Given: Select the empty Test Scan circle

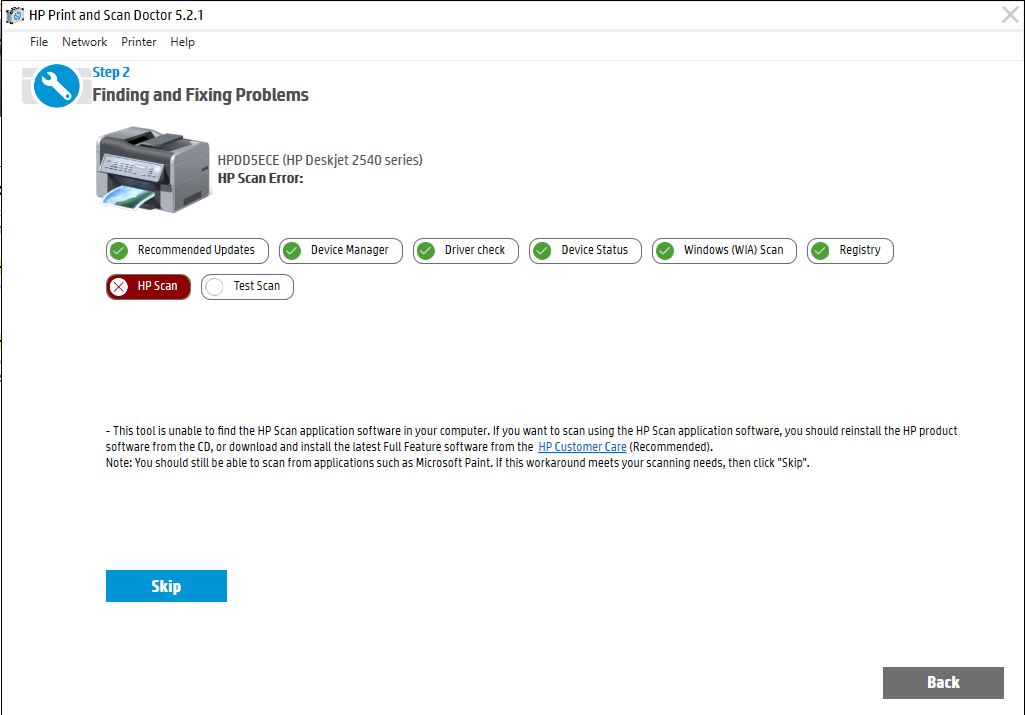Looking at the screenshot, I should tap(214, 287).
